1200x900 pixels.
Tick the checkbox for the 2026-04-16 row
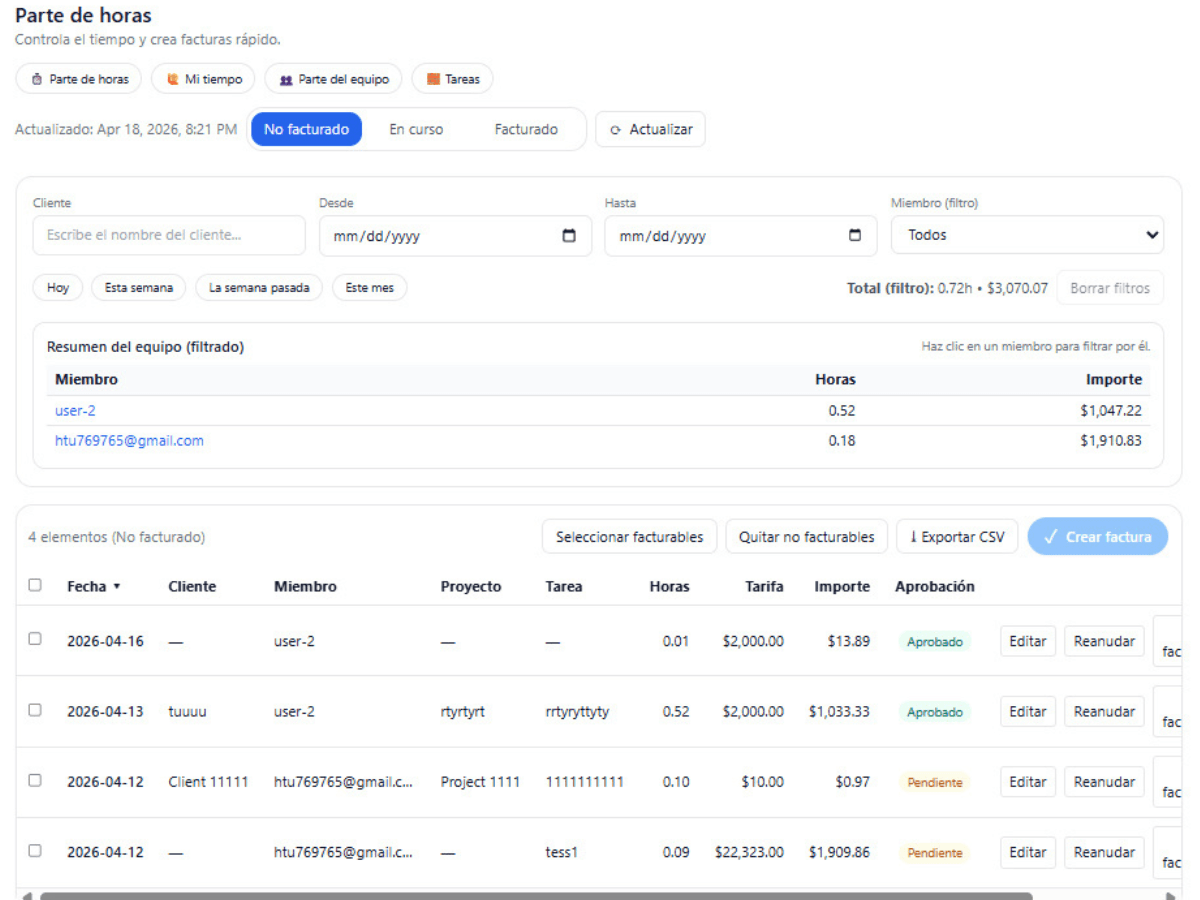coord(35,639)
